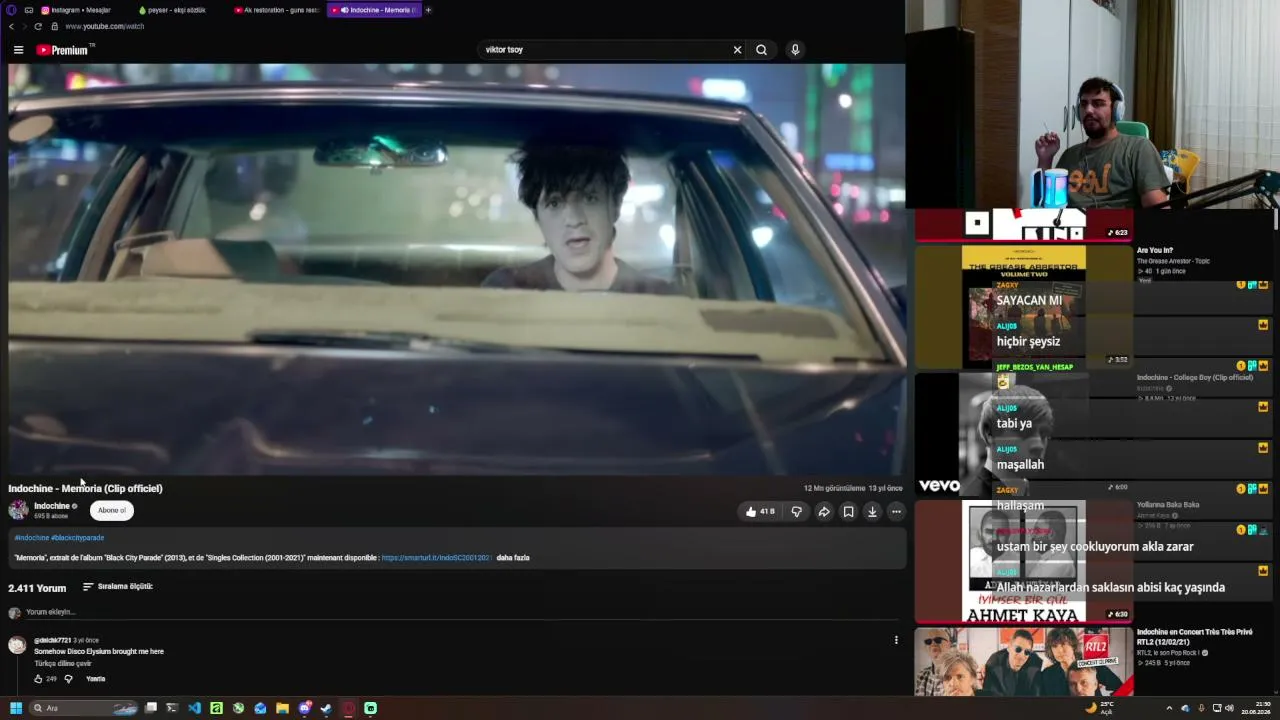Reload the YouTube page
Screen dimensions: 1280x720
(38, 26)
